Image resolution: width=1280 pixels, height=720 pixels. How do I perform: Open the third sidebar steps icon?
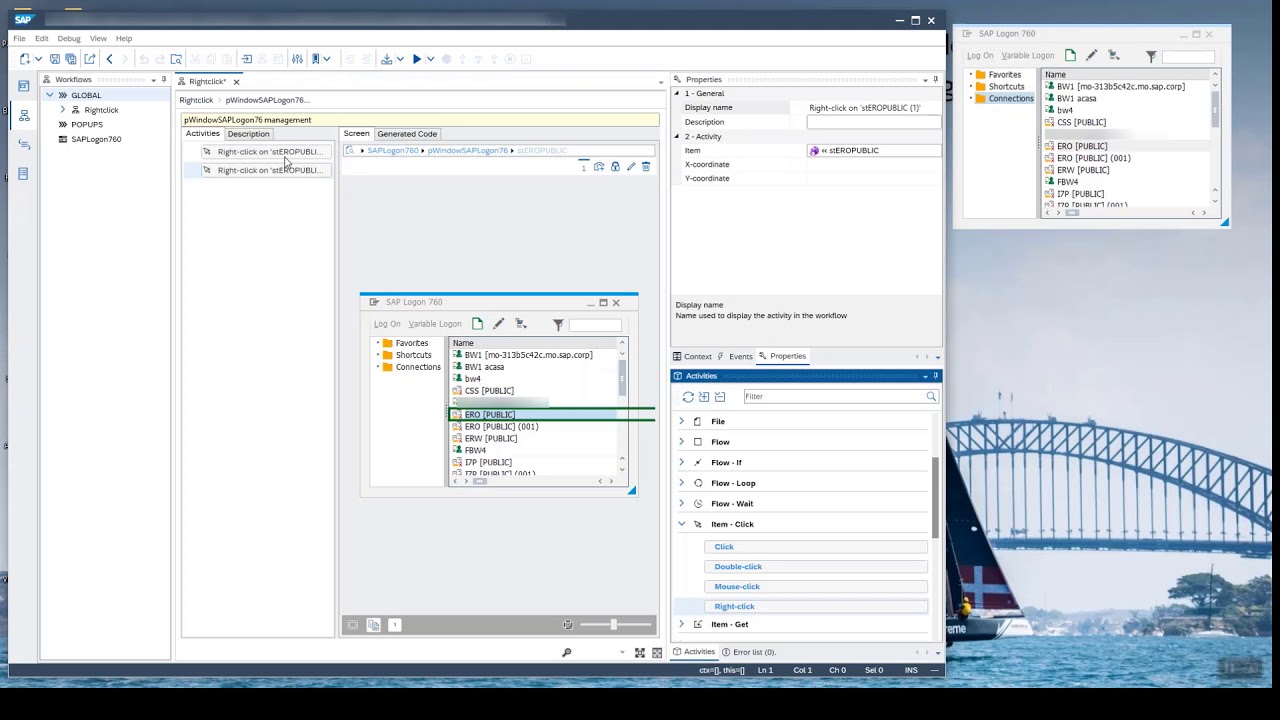click(x=24, y=144)
